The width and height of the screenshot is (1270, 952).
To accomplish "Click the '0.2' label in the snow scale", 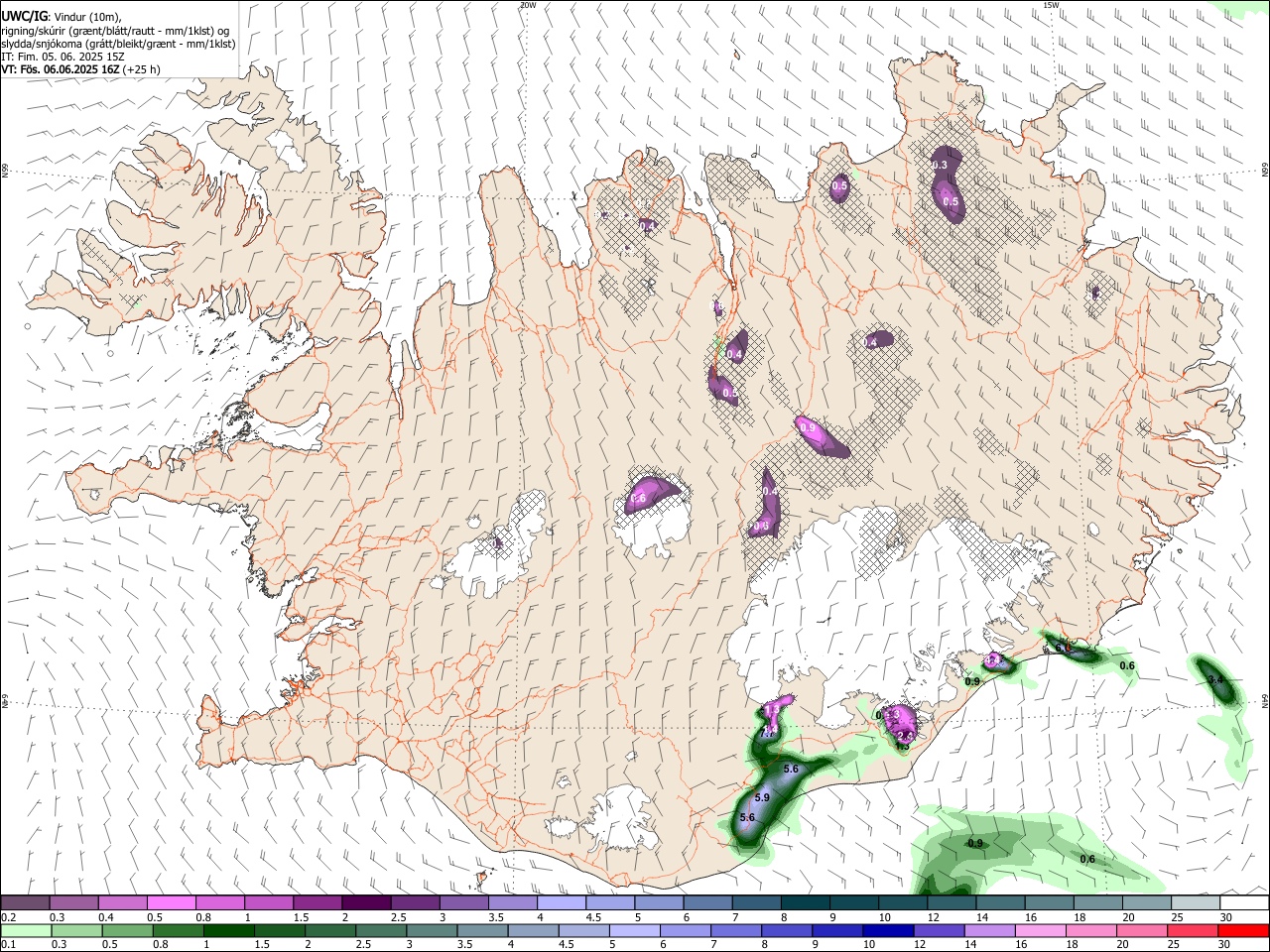I will [x=8, y=917].
